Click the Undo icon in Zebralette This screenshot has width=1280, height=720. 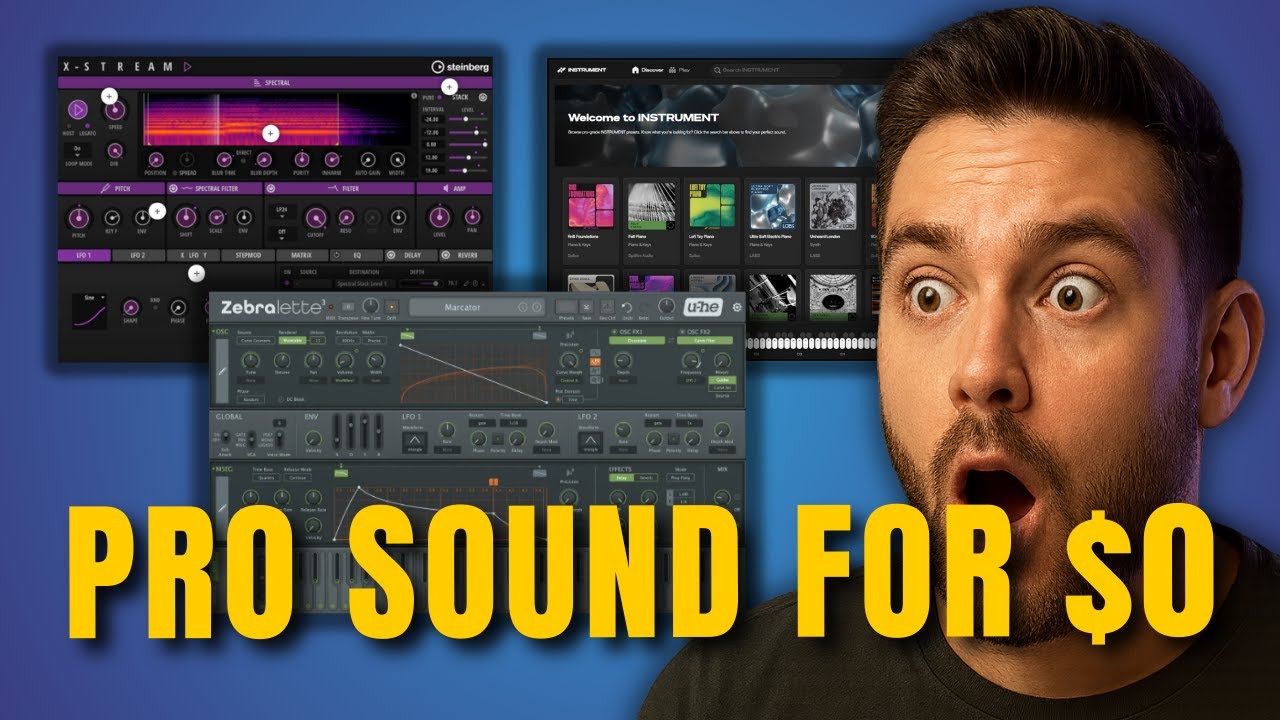[627, 307]
